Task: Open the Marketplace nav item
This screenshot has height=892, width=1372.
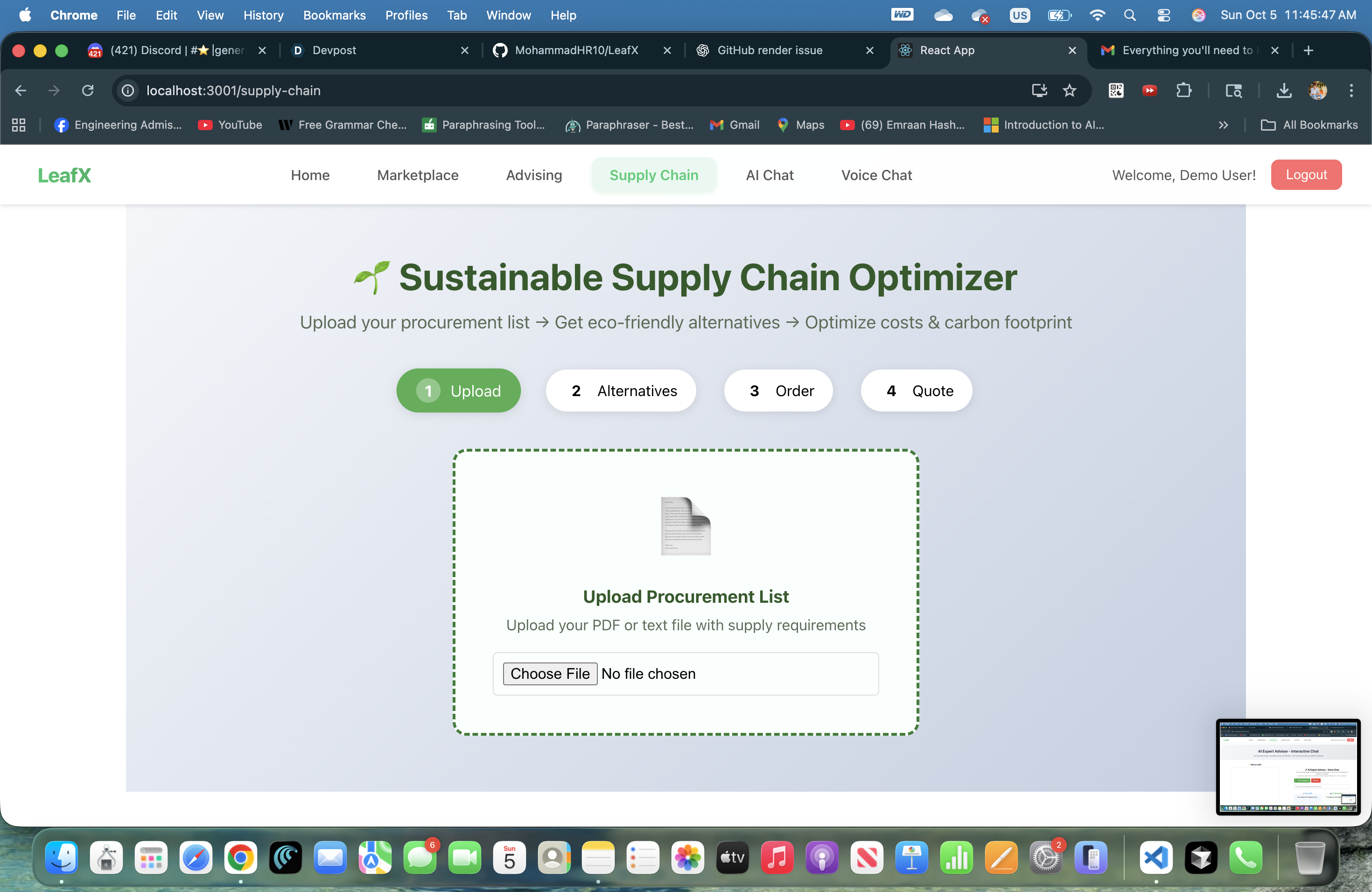Action: click(x=417, y=175)
